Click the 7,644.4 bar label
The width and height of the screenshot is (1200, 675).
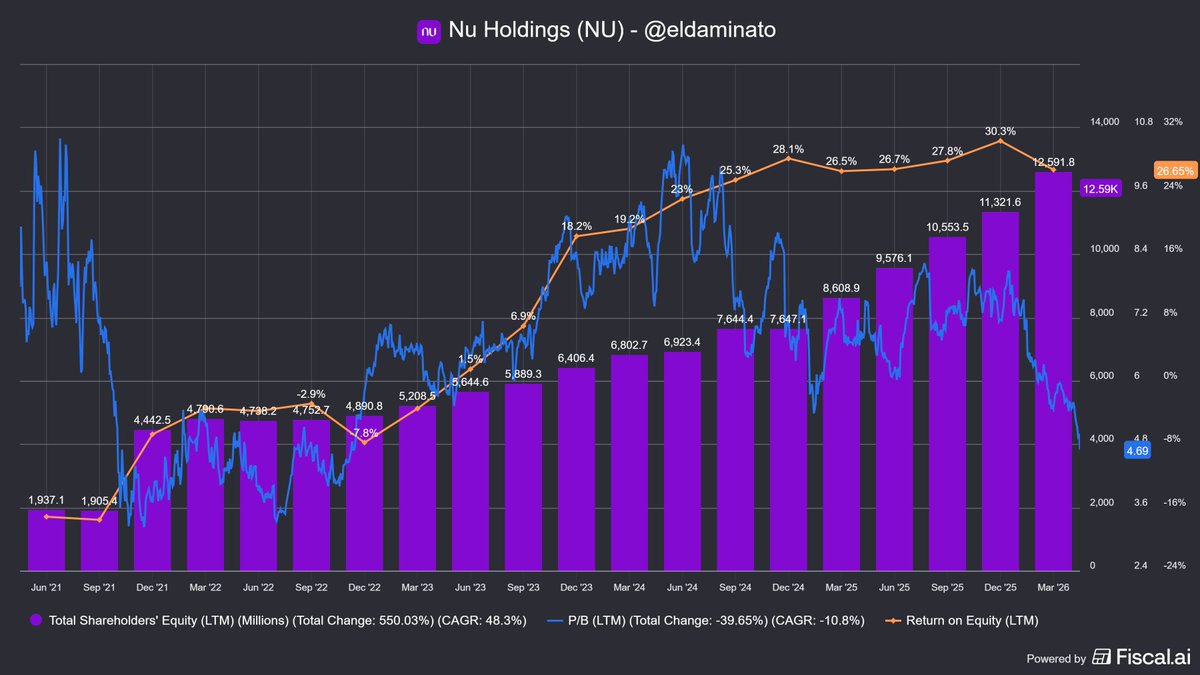[x=735, y=319]
